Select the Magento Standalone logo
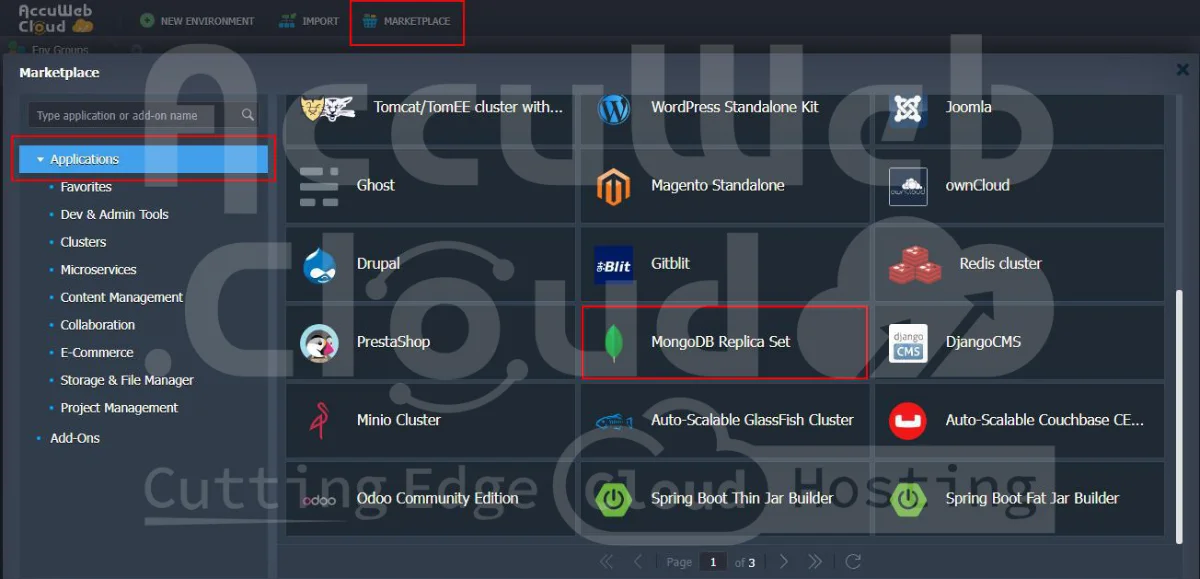Image resolution: width=1200 pixels, height=579 pixels. click(614, 186)
